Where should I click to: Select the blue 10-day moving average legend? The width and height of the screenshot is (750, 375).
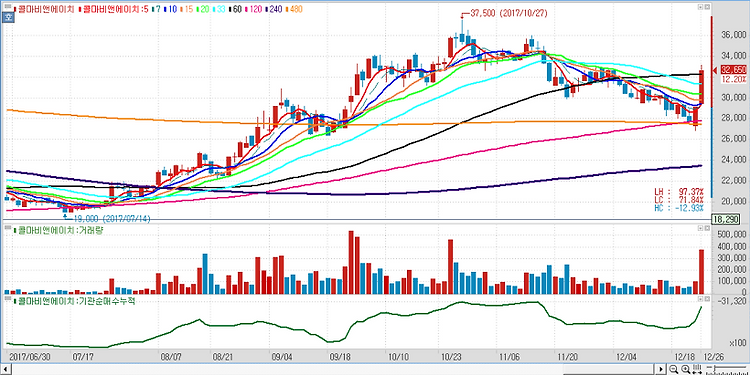pos(171,9)
